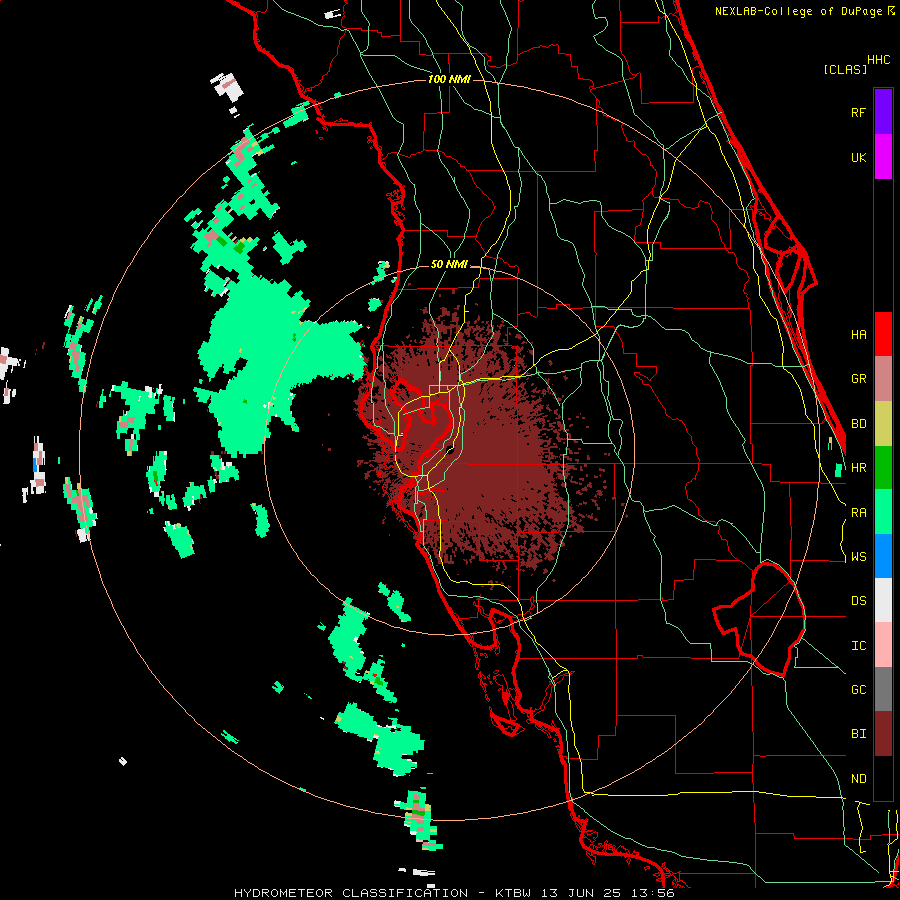Image resolution: width=900 pixels, height=900 pixels.
Task: Select the GC gray legend swatch
Action: (883, 689)
